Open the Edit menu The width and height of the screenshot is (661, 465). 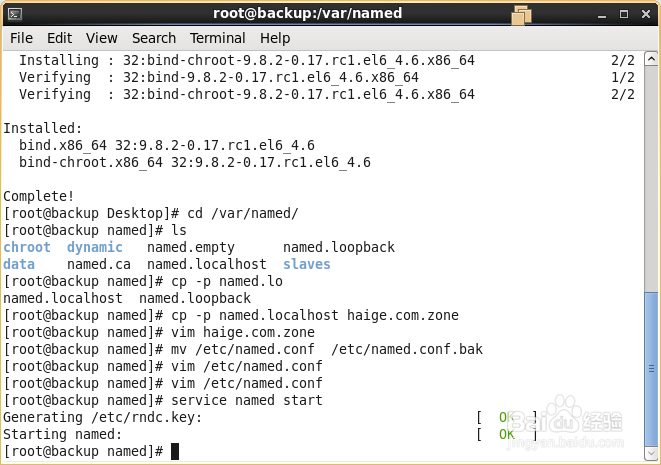[59, 38]
